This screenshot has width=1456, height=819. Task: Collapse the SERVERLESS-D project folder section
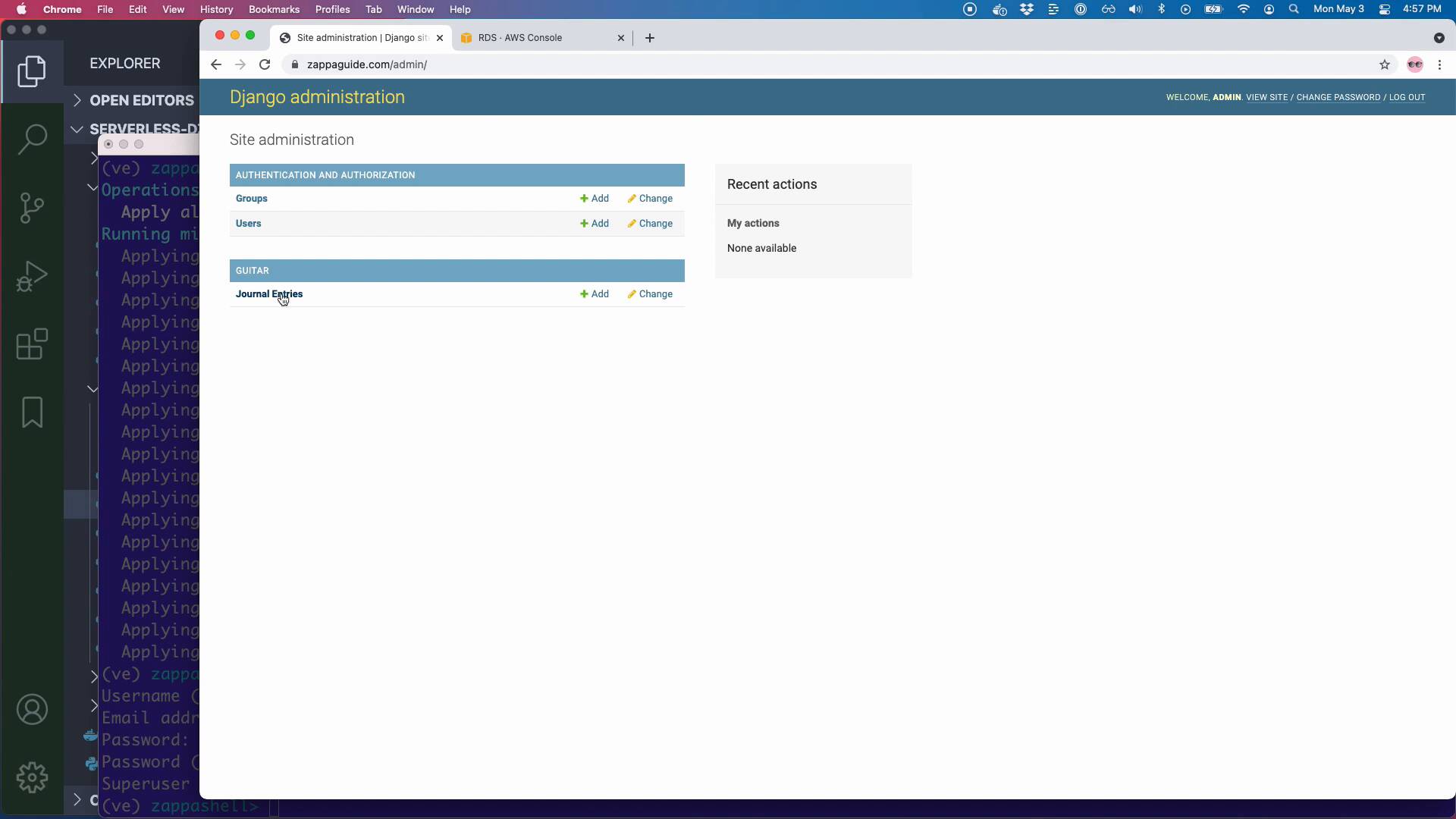point(77,129)
